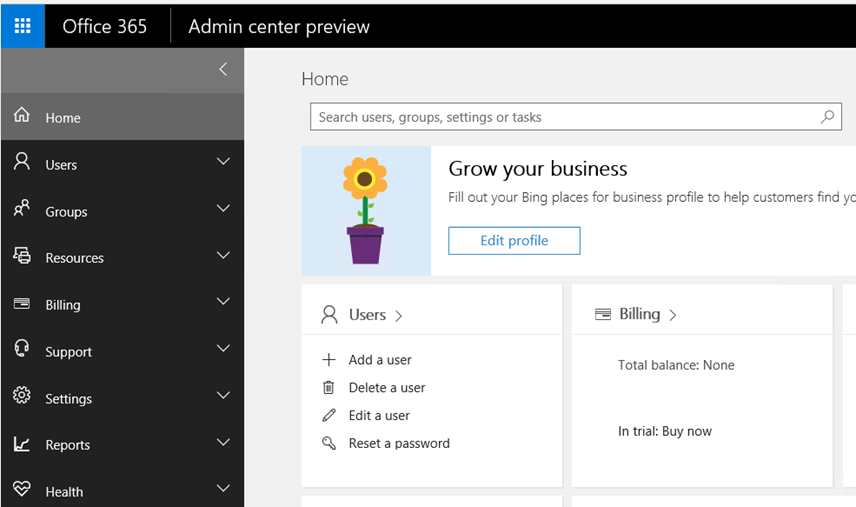Expand the Billing menu chevron
This screenshot has width=856, height=507.
tap(223, 301)
